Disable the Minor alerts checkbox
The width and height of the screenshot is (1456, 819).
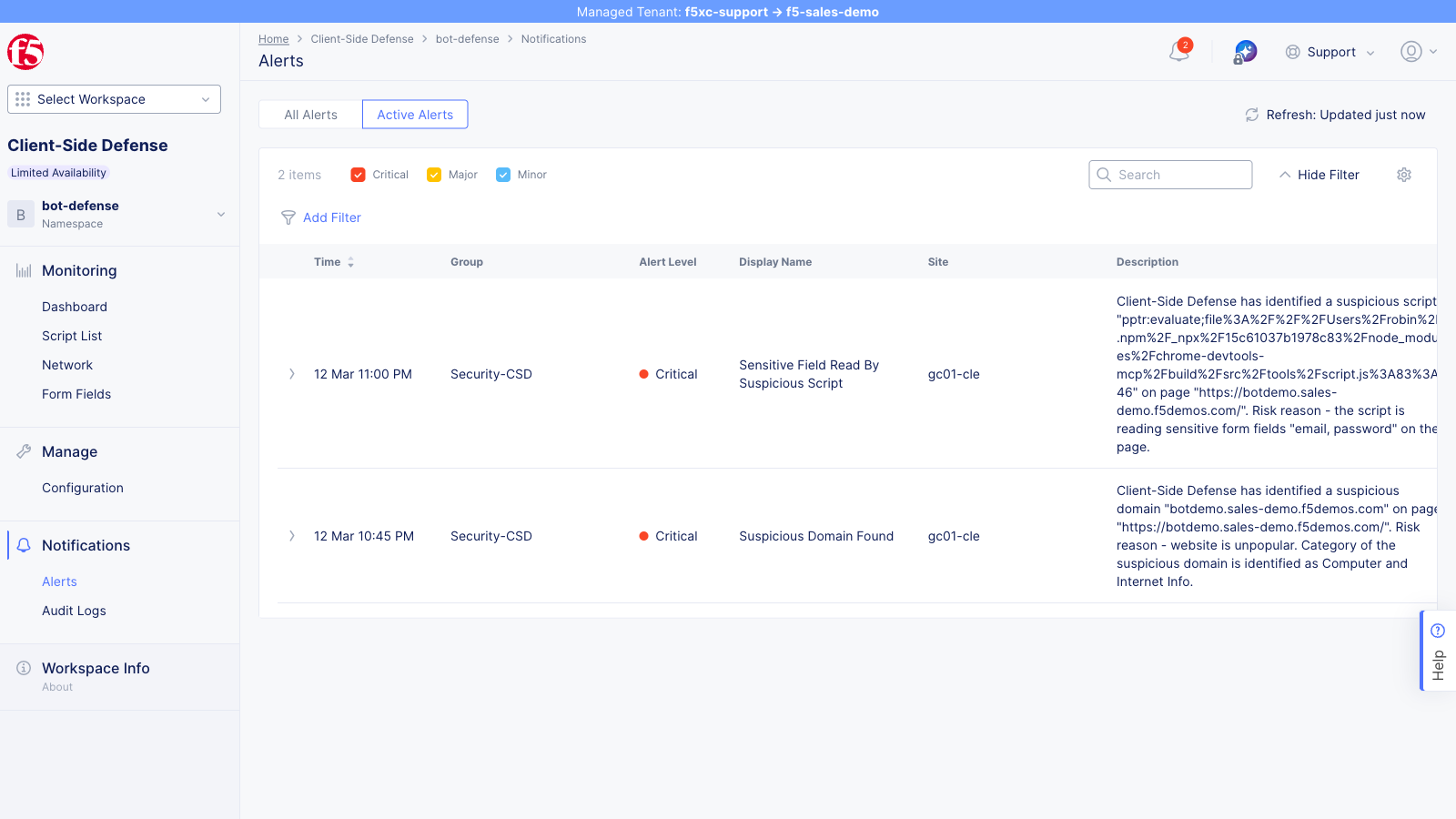(503, 174)
